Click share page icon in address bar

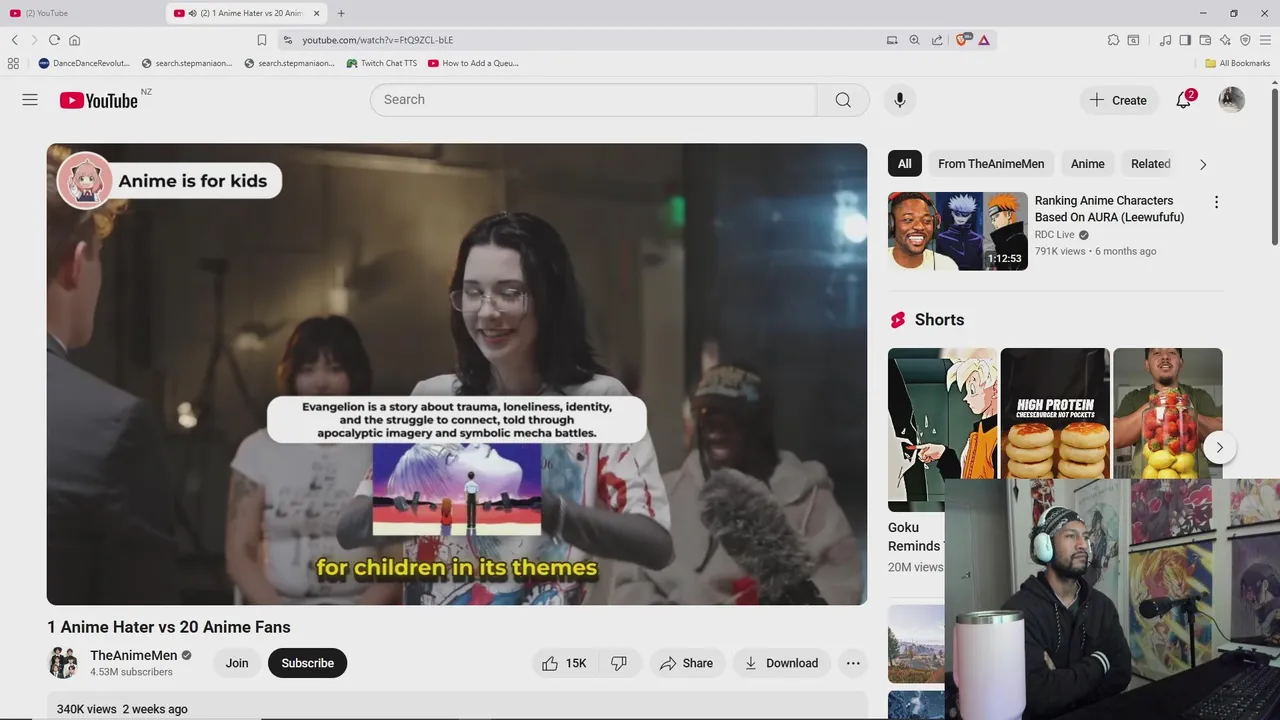pyautogui.click(x=937, y=40)
